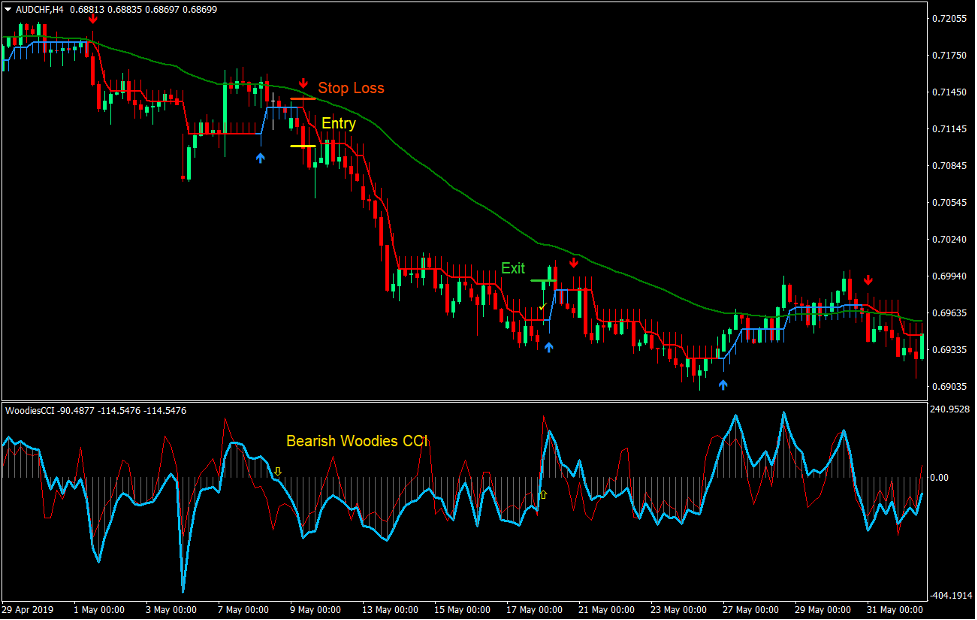Select the red down arrow near 18 May
The height and width of the screenshot is (620, 977).
[574, 263]
